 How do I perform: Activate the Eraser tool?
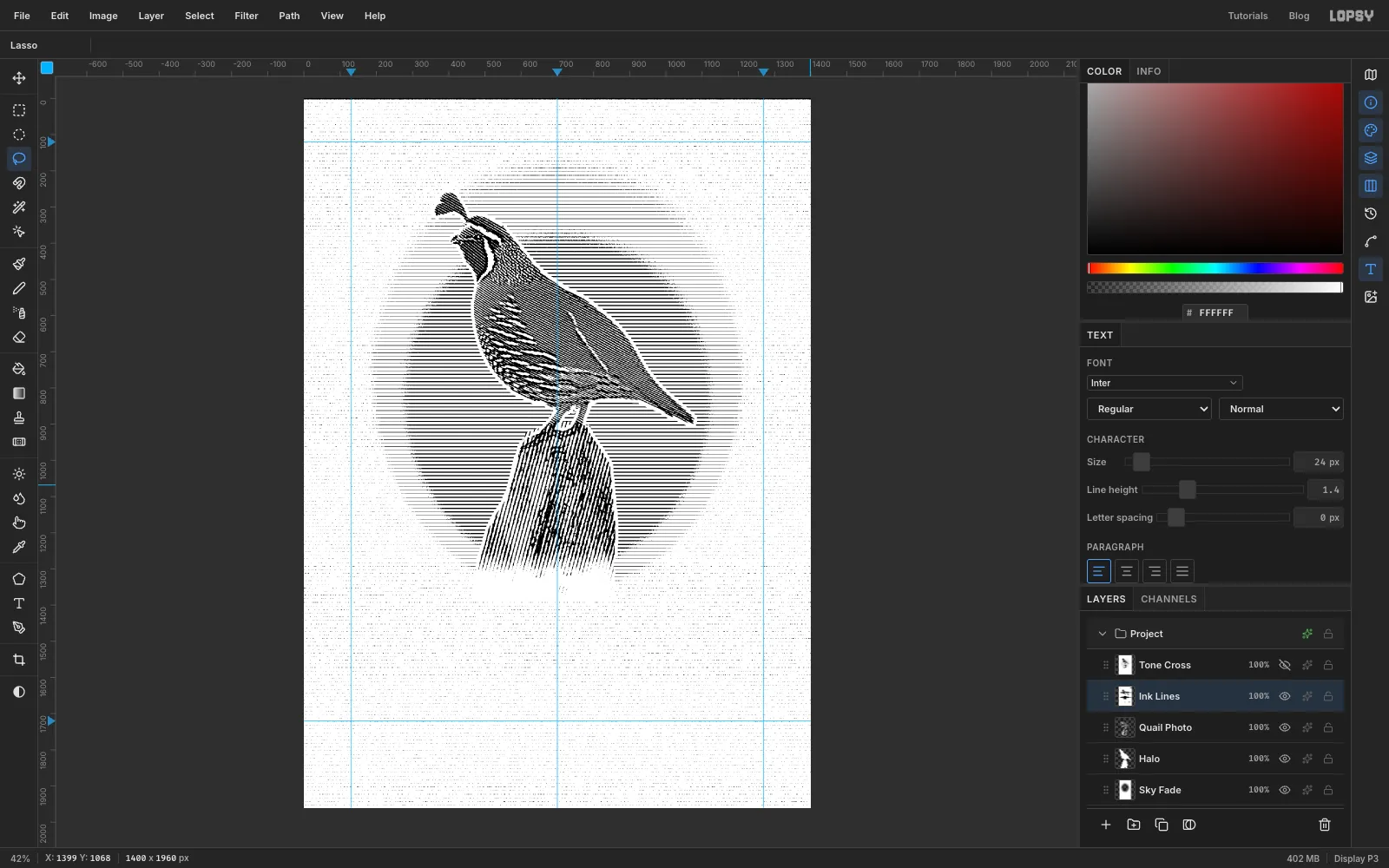[x=19, y=337]
